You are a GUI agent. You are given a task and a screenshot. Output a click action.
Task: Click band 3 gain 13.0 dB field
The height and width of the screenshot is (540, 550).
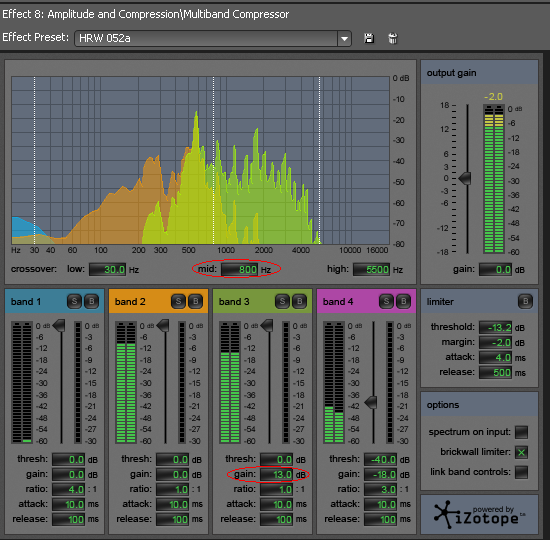click(276, 474)
